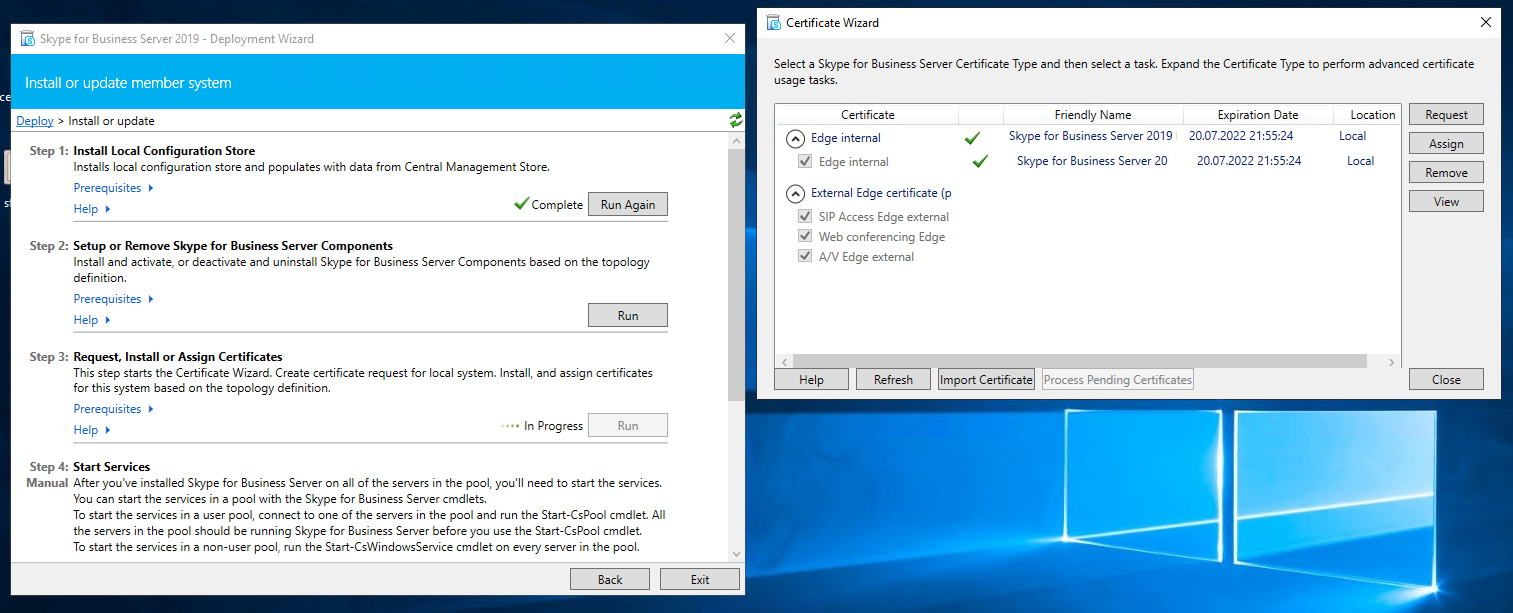
Task: Click the Assign button
Action: point(1445,144)
